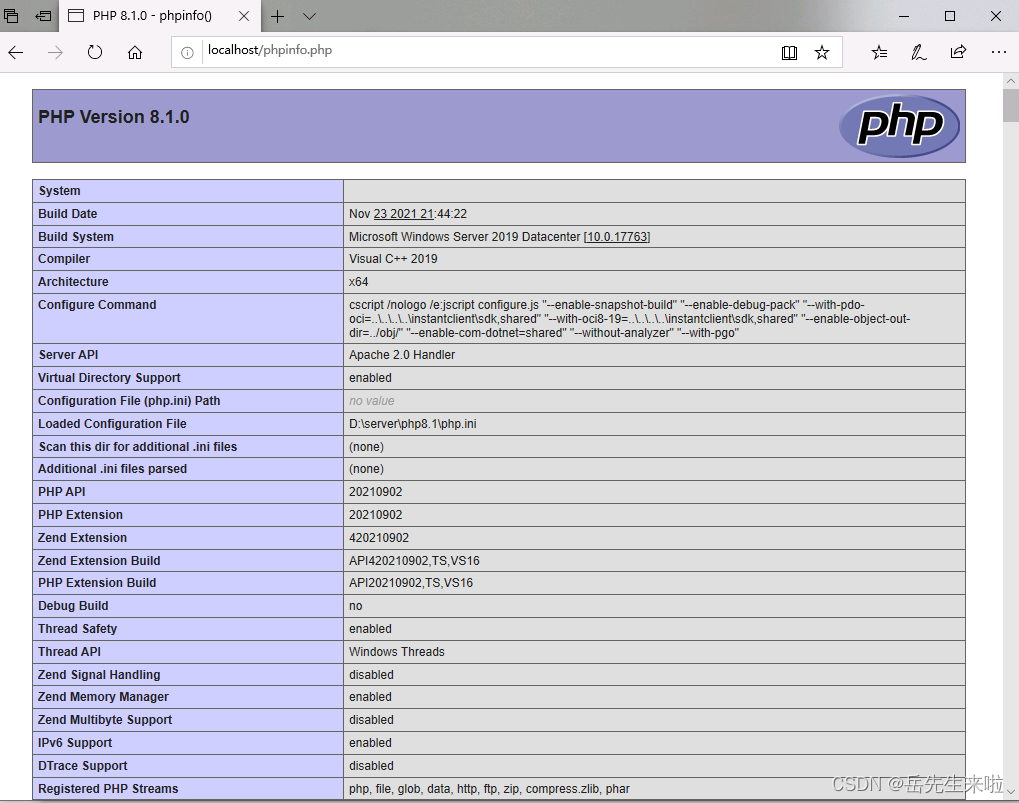The width and height of the screenshot is (1019, 803).
Task: Click Zend Extension value 420210902
Action: pyautogui.click(x=379, y=538)
